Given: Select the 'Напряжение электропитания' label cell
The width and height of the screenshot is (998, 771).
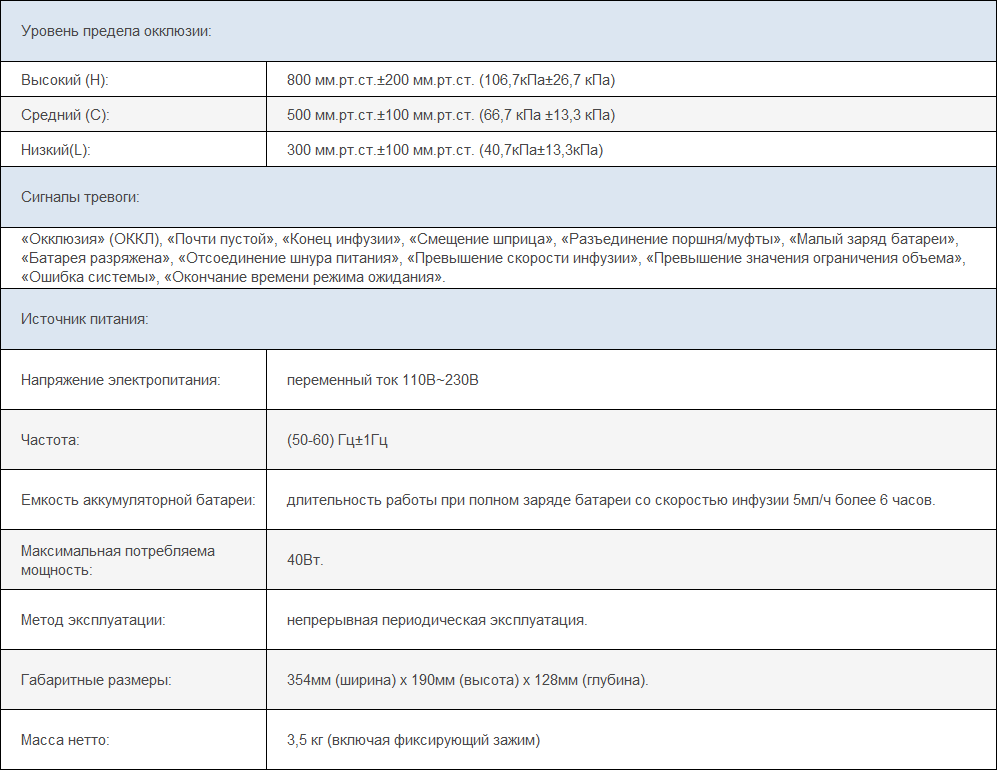Looking at the screenshot, I should [x=120, y=380].
